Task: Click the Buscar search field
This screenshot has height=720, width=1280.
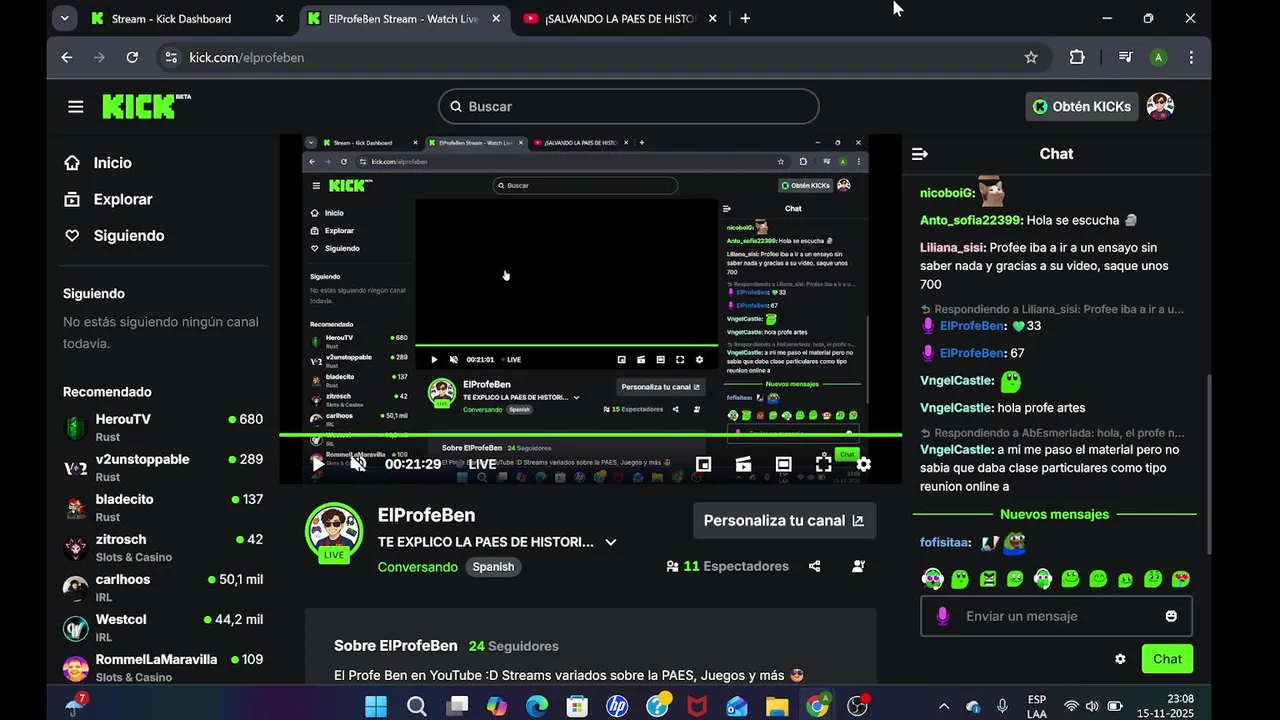Action: coord(628,106)
